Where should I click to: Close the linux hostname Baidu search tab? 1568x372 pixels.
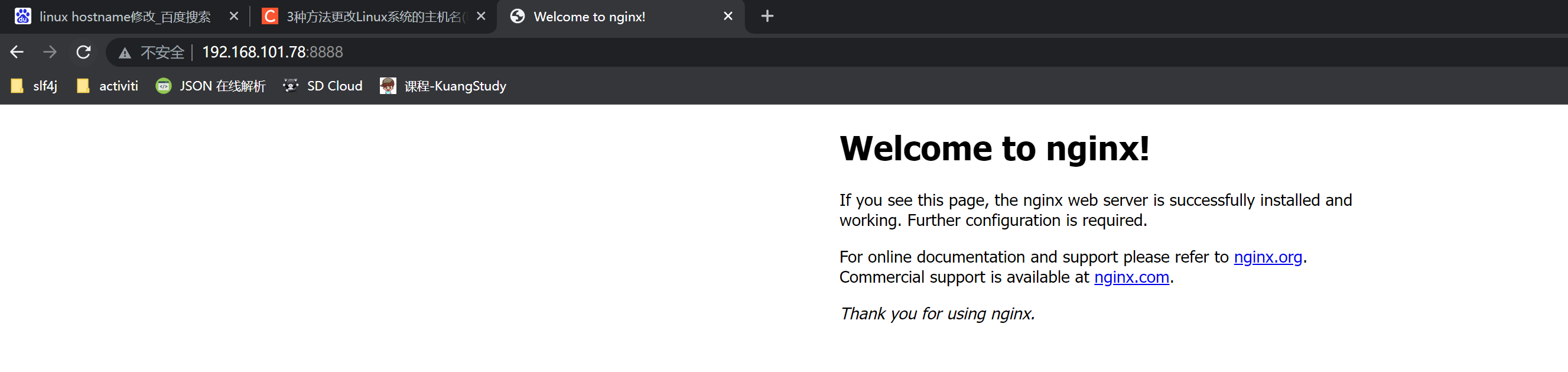(x=234, y=17)
